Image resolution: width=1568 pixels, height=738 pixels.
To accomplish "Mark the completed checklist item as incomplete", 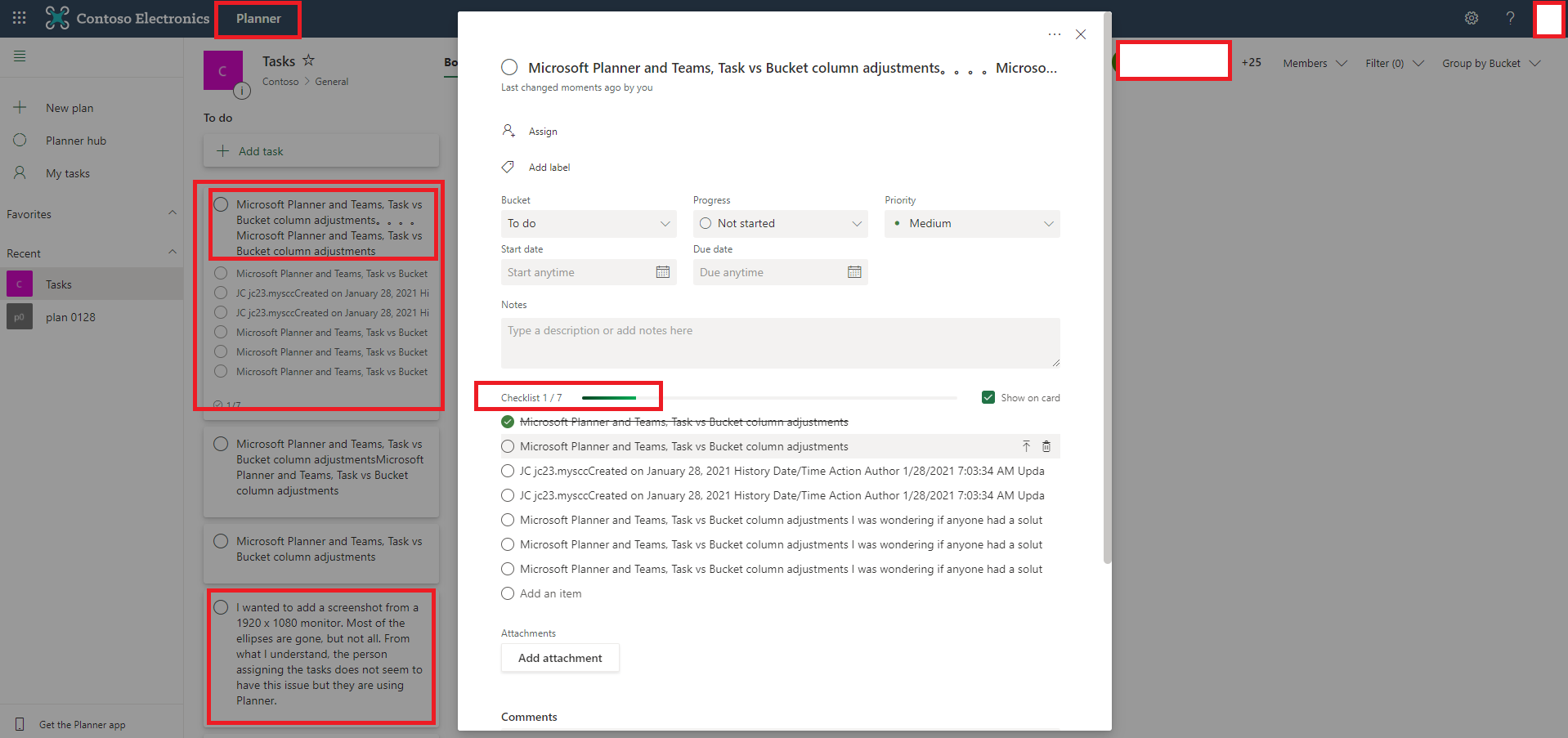I will coord(508,422).
